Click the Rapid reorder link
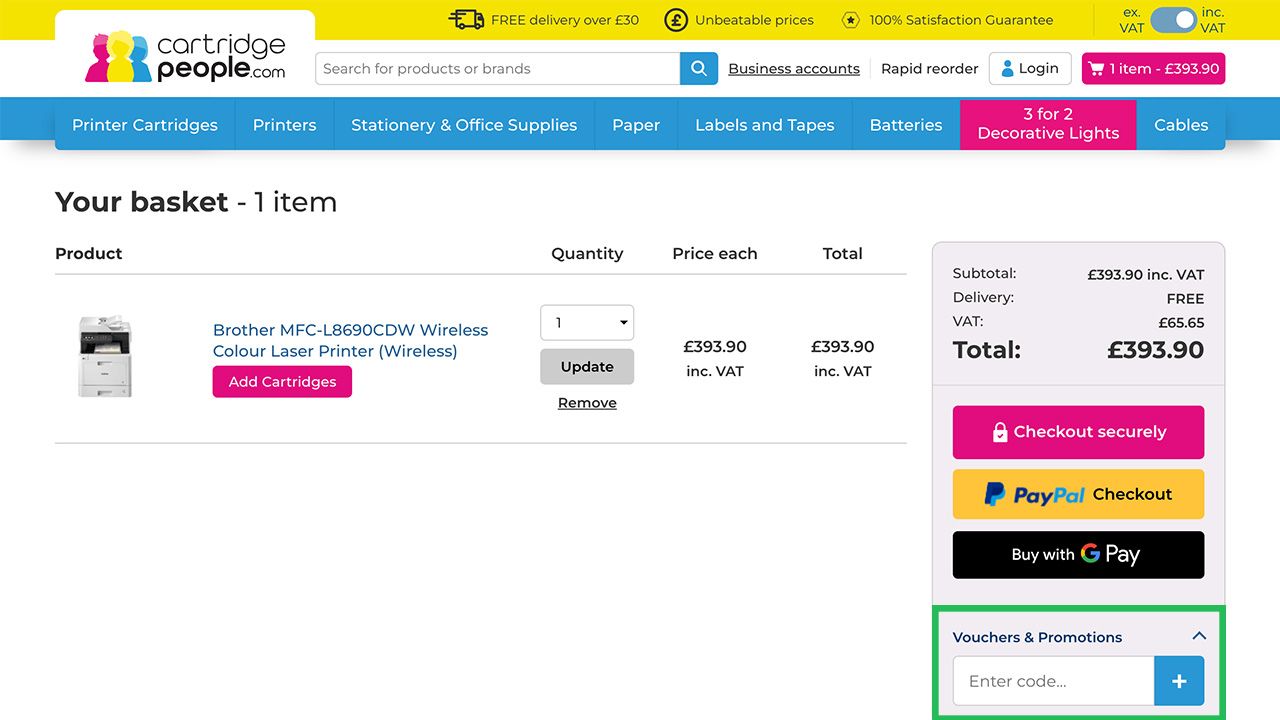 [930, 69]
